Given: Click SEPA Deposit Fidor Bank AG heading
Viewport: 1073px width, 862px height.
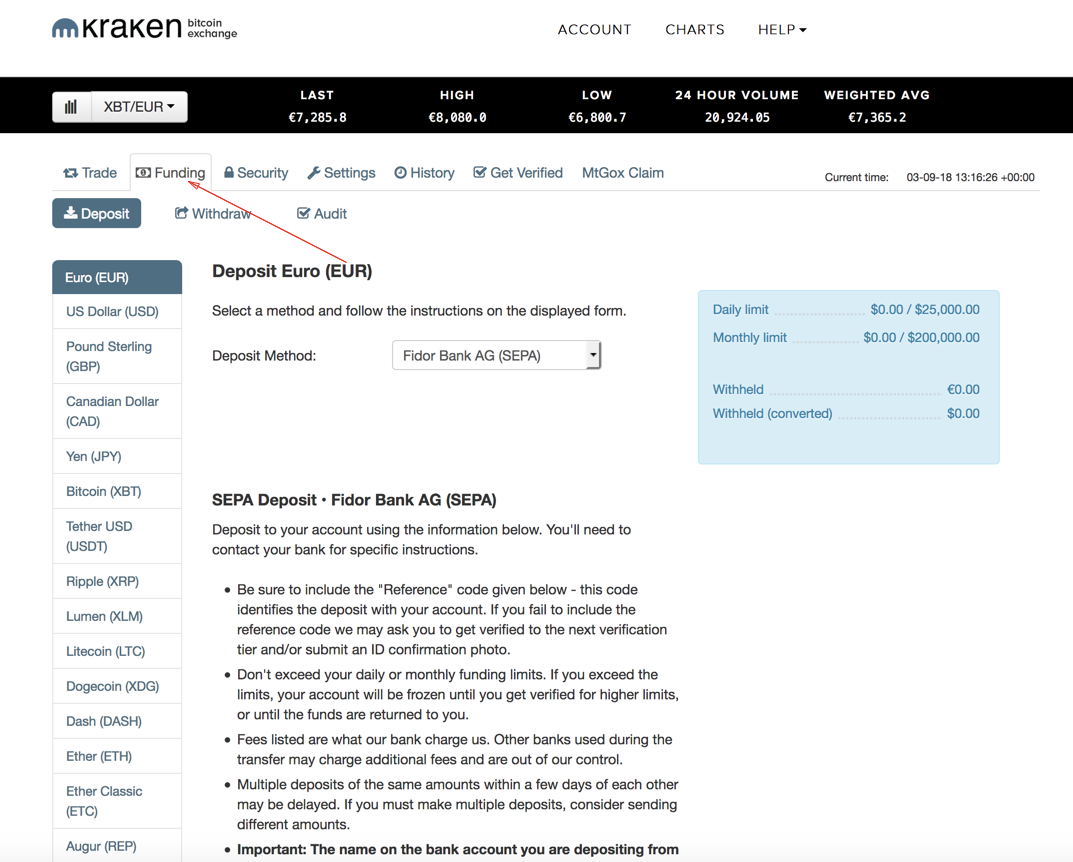Looking at the screenshot, I should pyautogui.click(x=354, y=500).
